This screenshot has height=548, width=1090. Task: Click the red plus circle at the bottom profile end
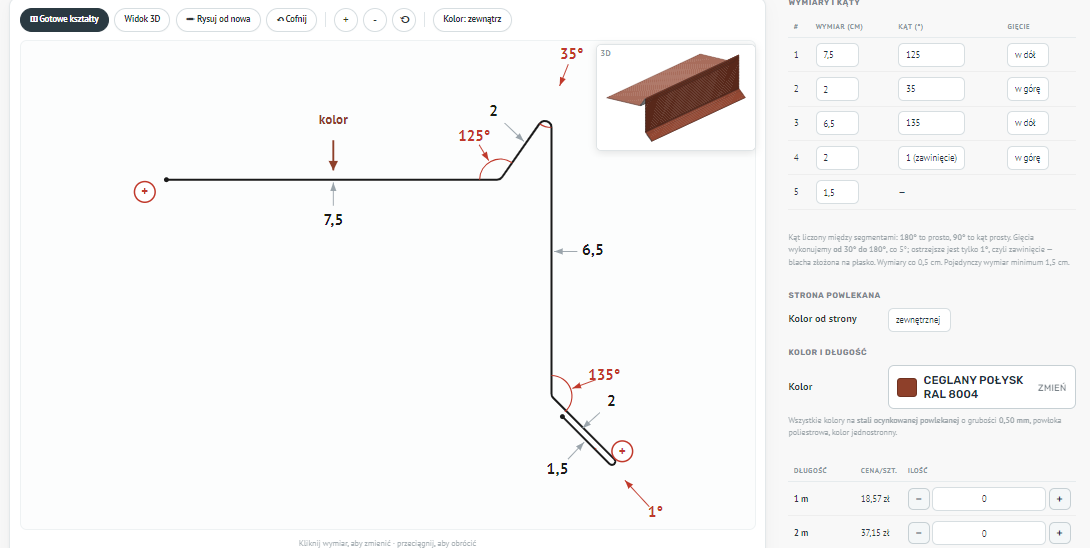[622, 451]
